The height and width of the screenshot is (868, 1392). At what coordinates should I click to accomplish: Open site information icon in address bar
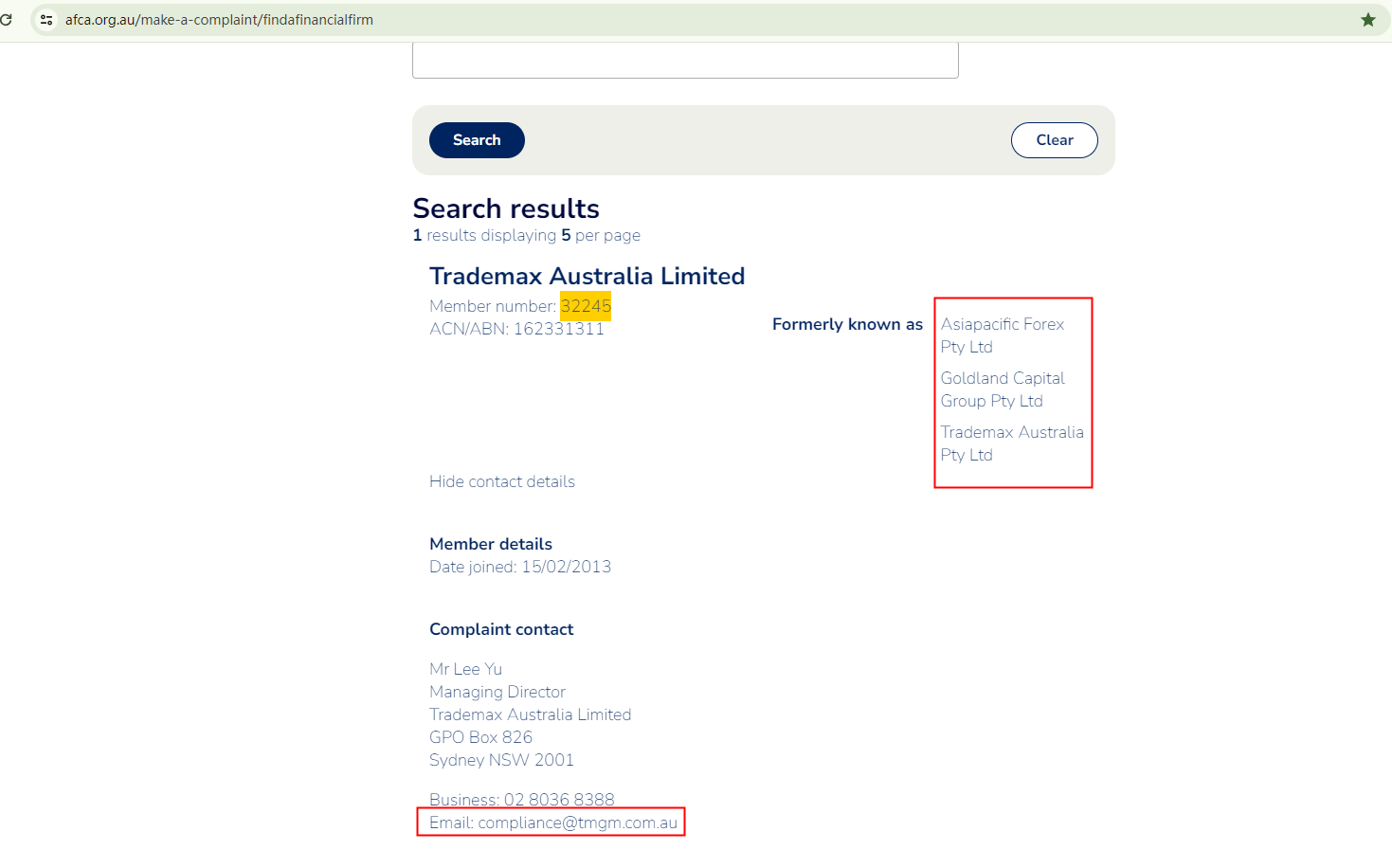[46, 19]
